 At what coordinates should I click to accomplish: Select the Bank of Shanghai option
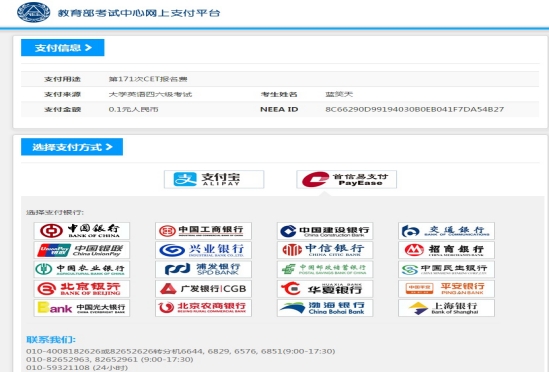coord(446,308)
